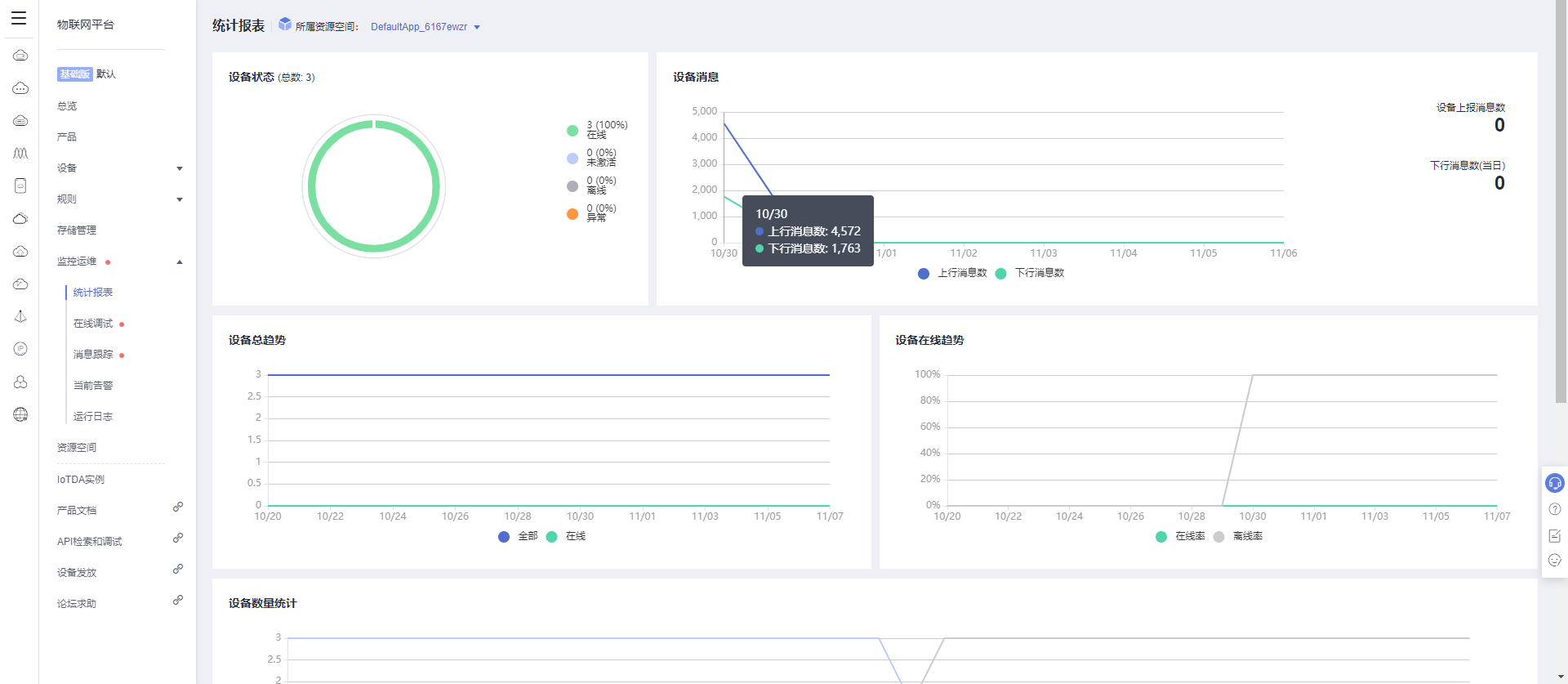Toggle the 异常 status legend item
1568x684 pixels.
(x=593, y=213)
